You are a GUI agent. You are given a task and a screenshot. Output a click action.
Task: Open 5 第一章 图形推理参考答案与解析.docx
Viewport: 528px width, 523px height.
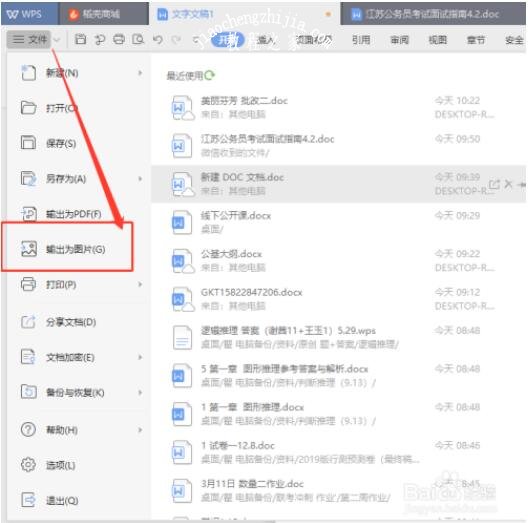[338, 376]
